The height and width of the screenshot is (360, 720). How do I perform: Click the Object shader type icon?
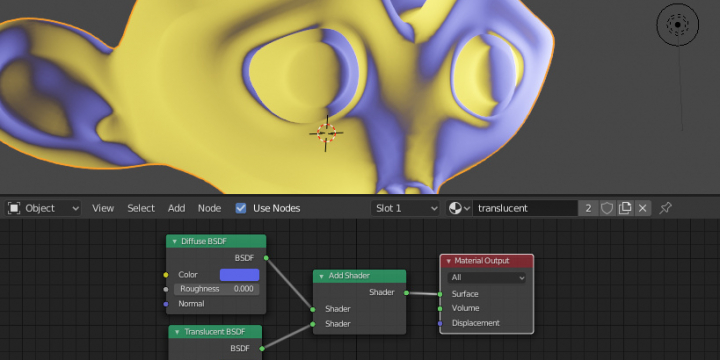coord(14,208)
